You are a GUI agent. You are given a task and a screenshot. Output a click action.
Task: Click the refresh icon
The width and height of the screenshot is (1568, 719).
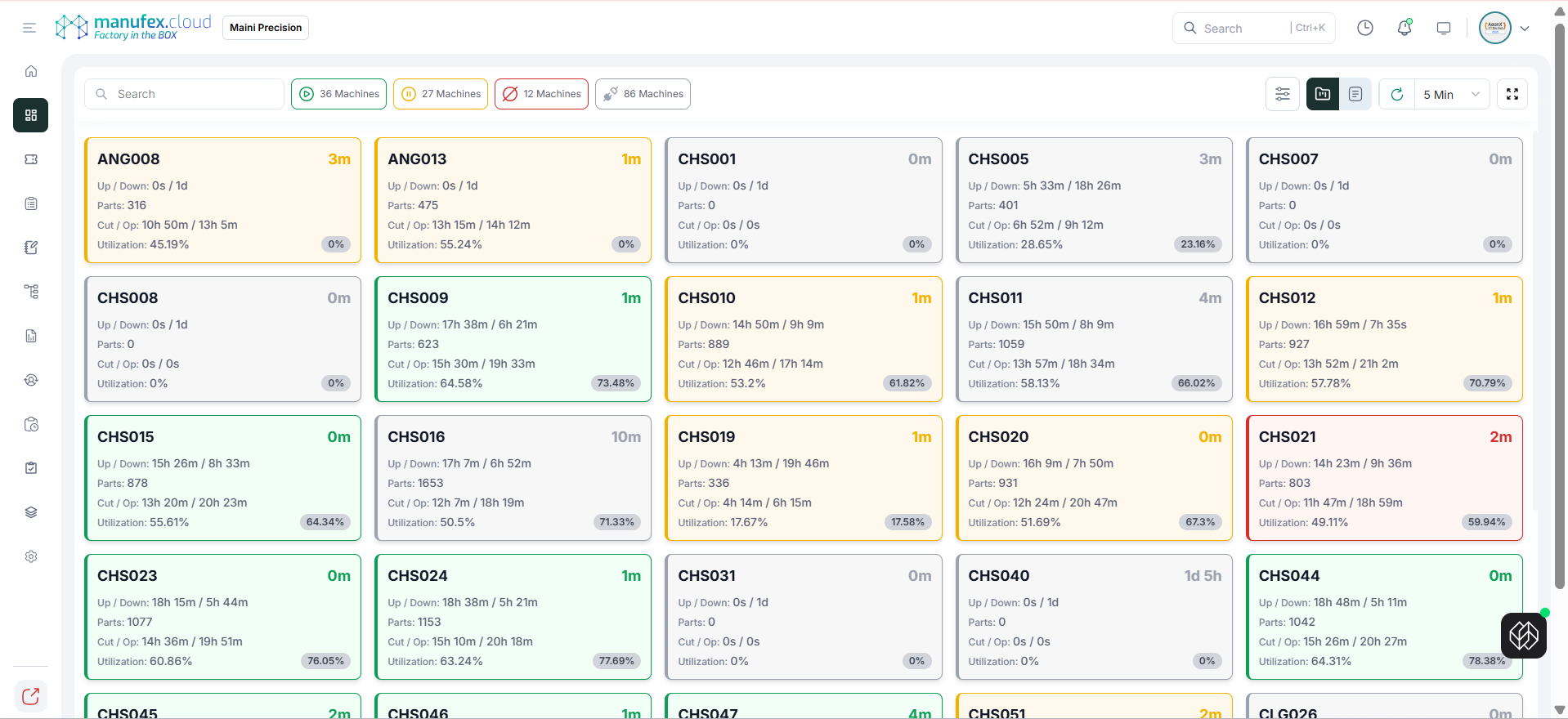pos(1397,94)
